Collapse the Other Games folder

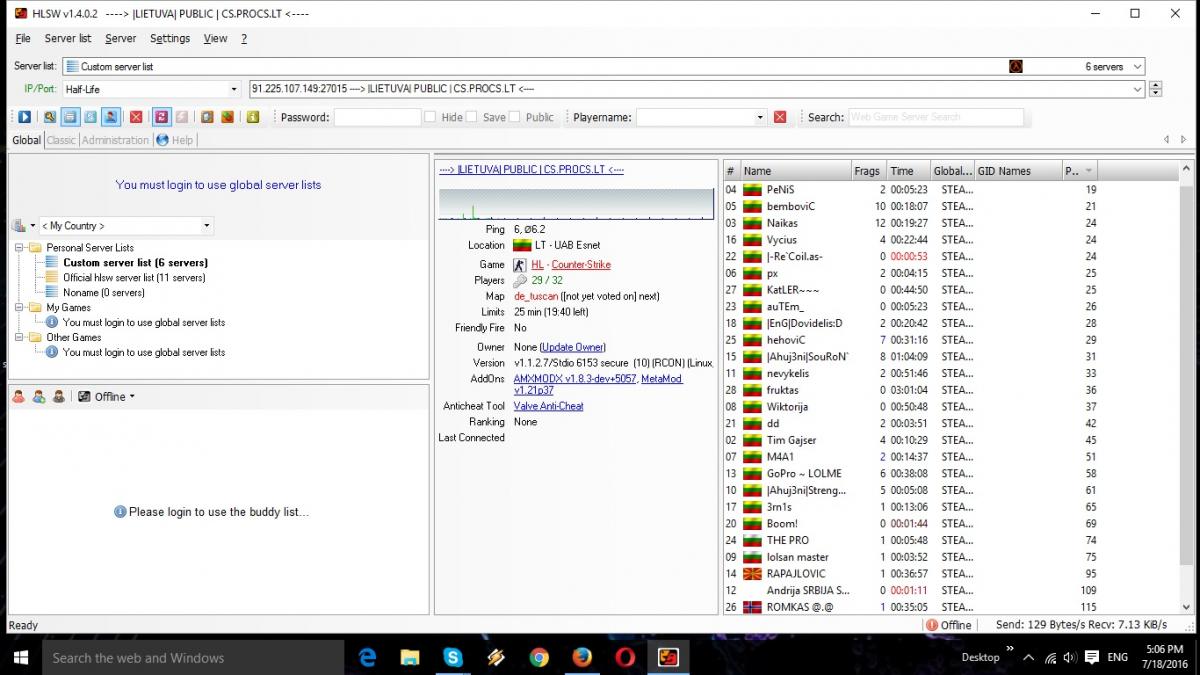click(x=18, y=337)
